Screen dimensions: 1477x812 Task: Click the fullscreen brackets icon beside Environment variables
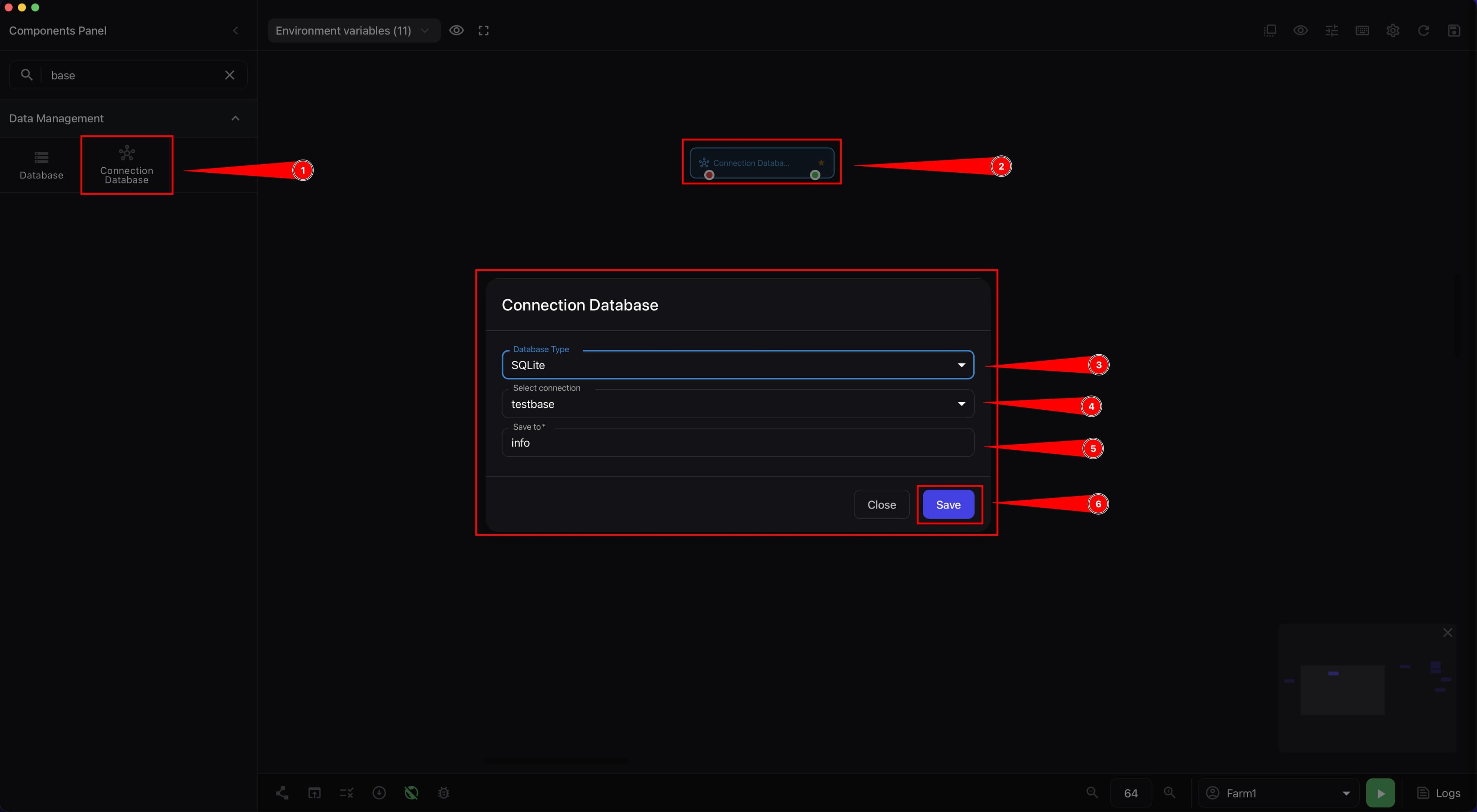coord(483,30)
